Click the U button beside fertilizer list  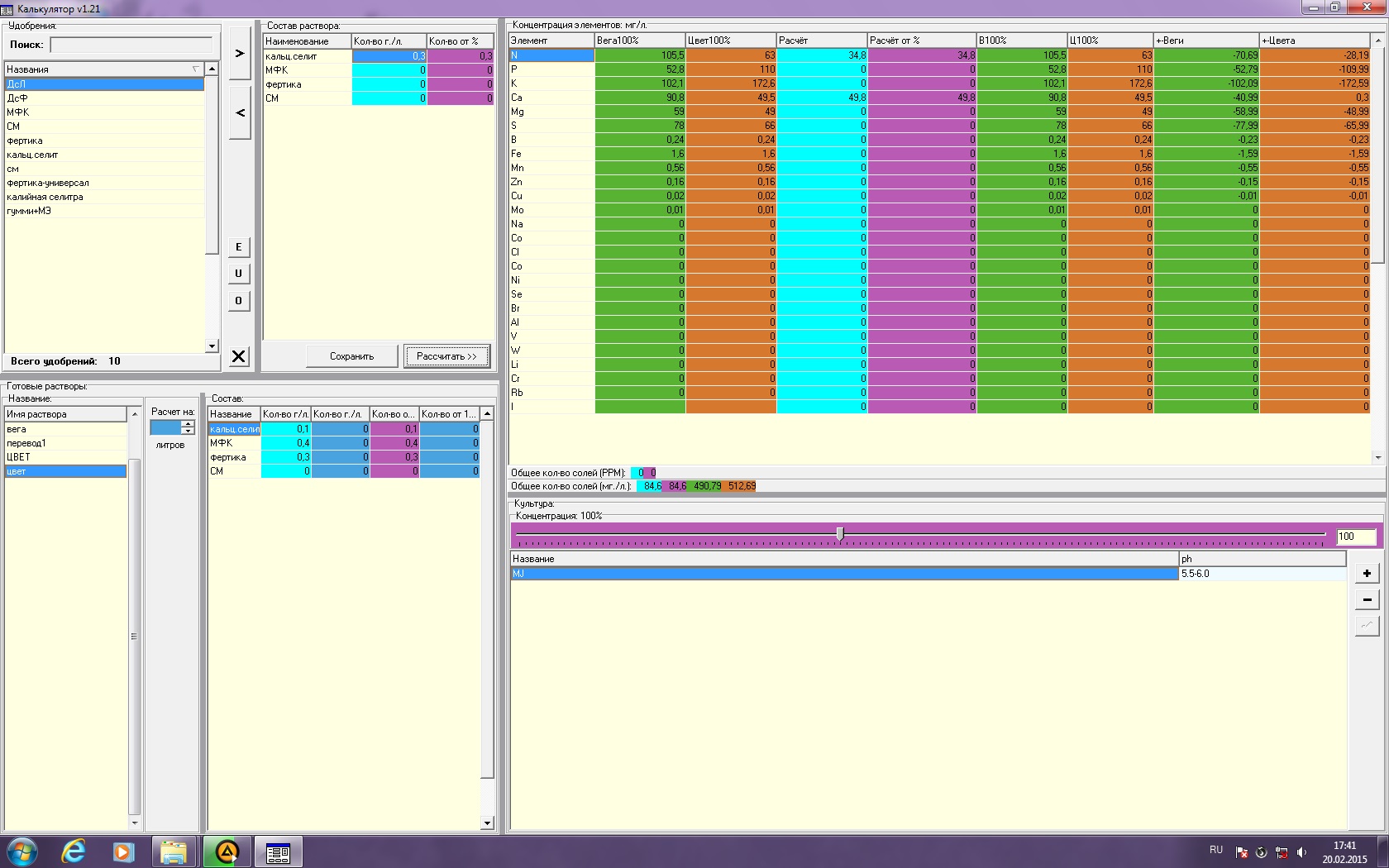(239, 274)
